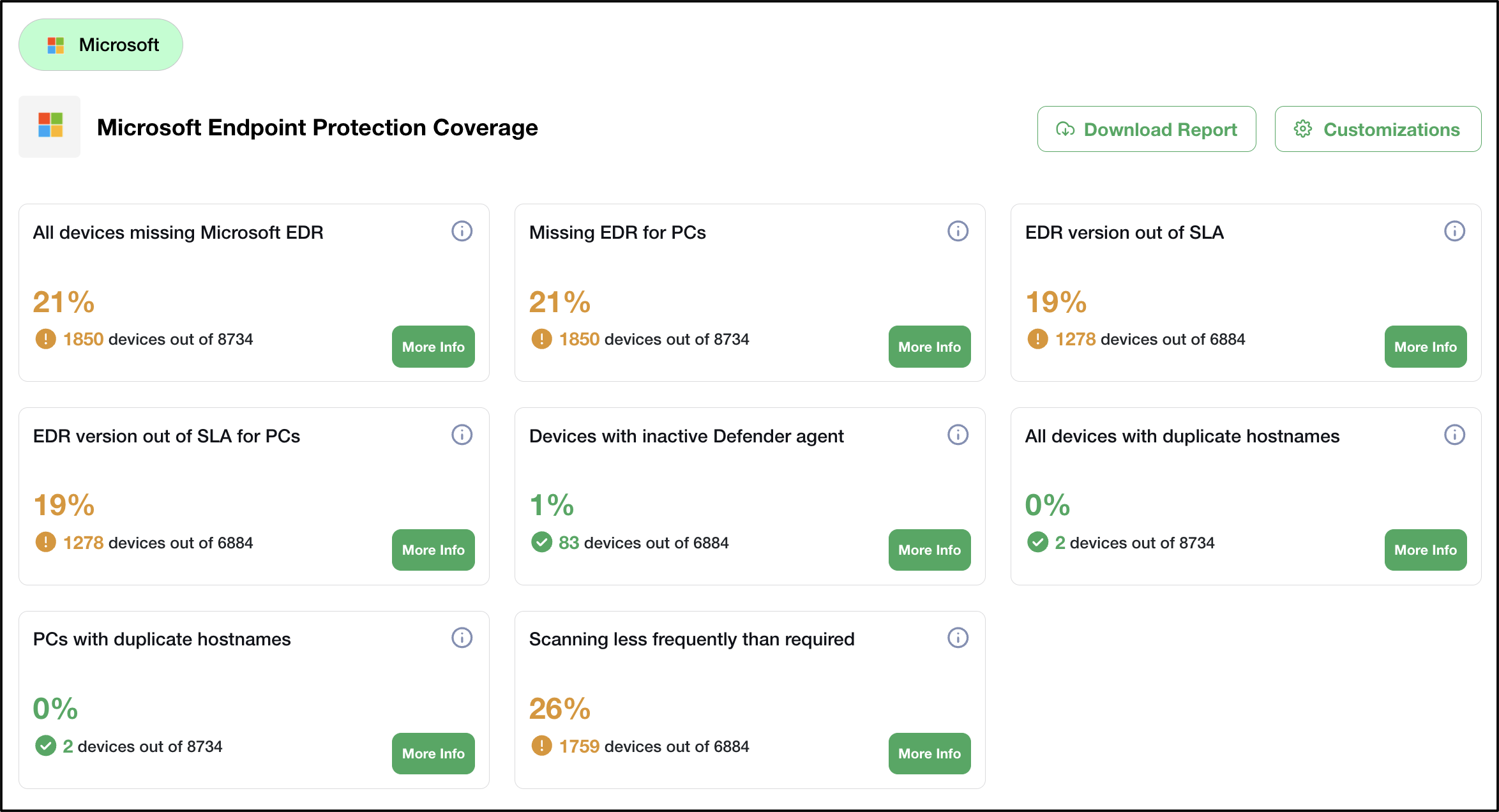Screen dimensions: 1499x812
Task: Download Report button
Action: click(x=1147, y=130)
